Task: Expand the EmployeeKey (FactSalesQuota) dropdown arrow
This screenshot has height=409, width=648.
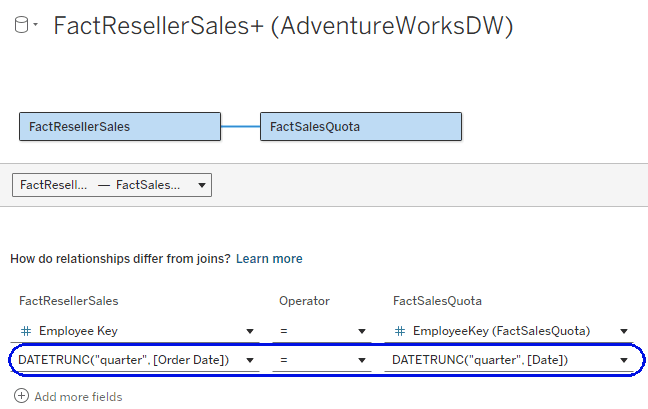Action: [x=624, y=332]
